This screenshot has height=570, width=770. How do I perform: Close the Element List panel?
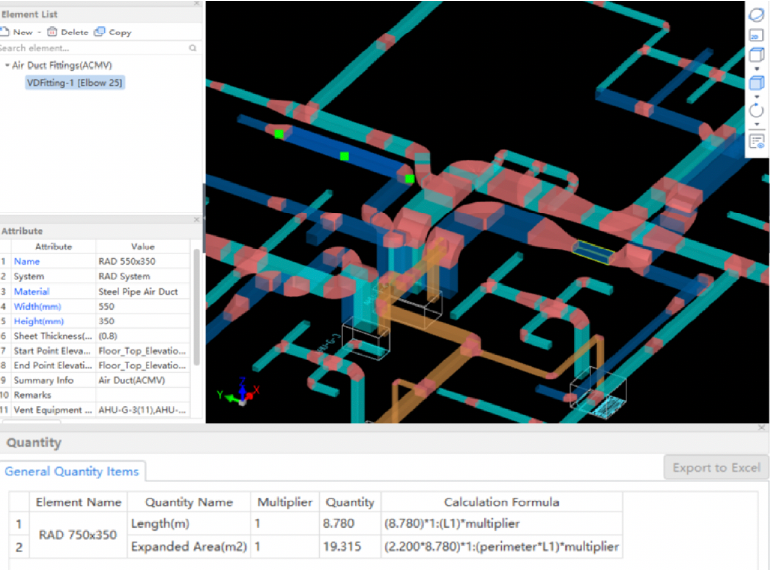(x=196, y=4)
